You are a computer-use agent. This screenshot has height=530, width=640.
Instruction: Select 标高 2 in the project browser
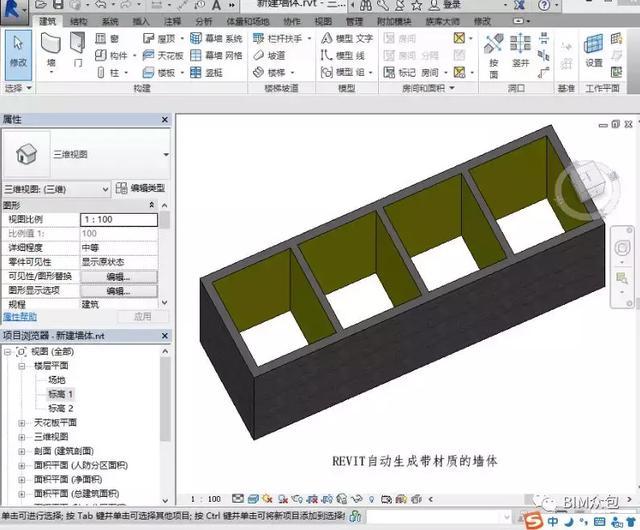click(x=61, y=409)
